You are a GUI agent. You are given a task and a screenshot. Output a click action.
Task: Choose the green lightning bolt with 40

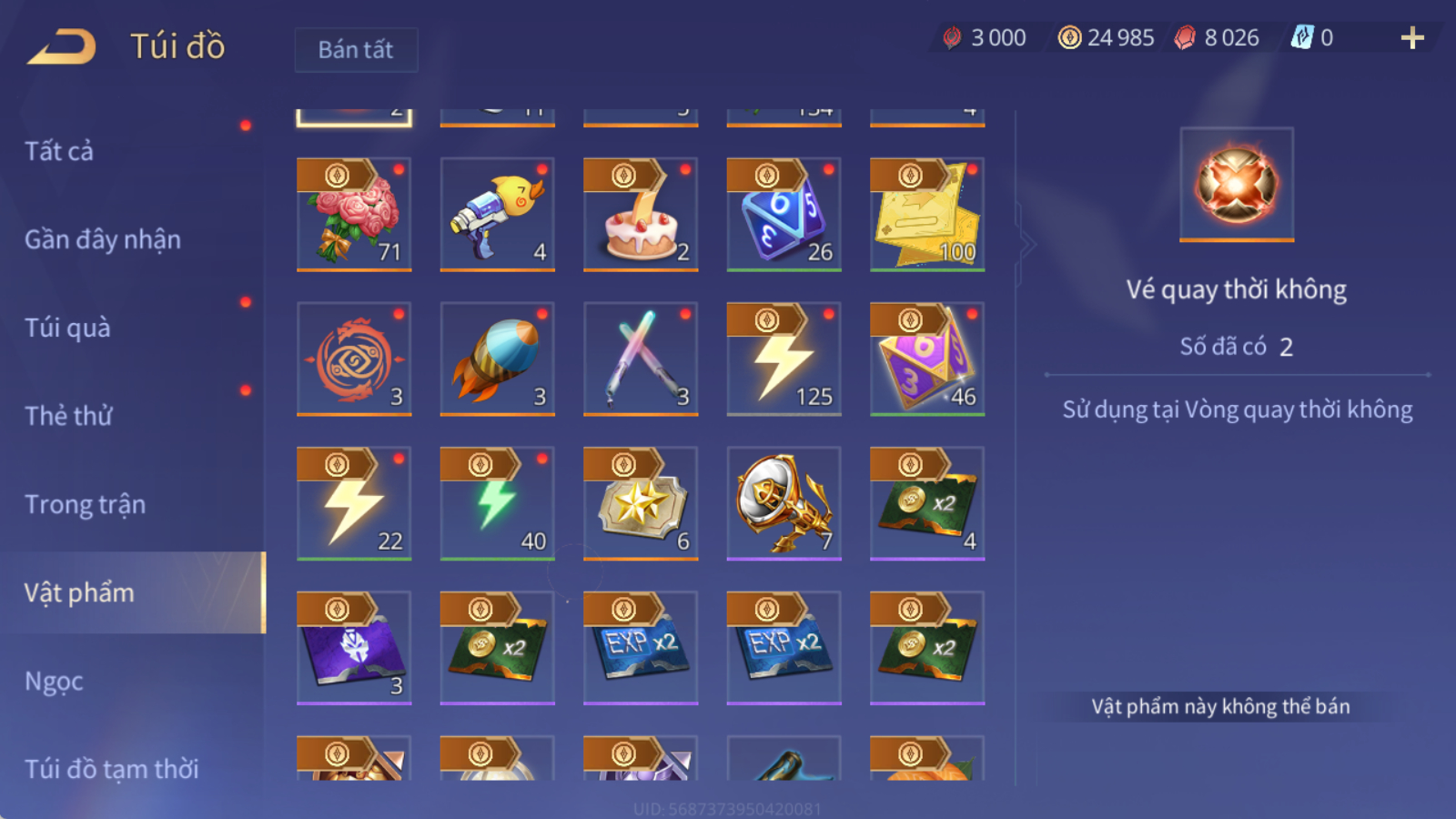[497, 503]
